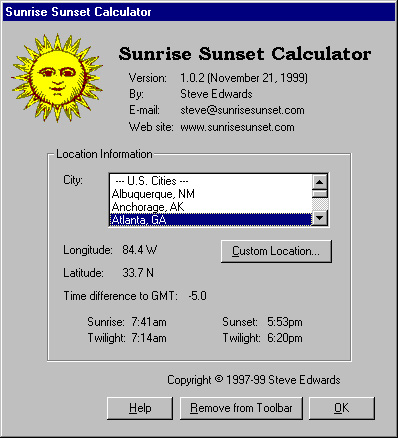Click the sunset time 5:53pm
Image resolution: width=398 pixels, height=438 pixels.
point(285,322)
